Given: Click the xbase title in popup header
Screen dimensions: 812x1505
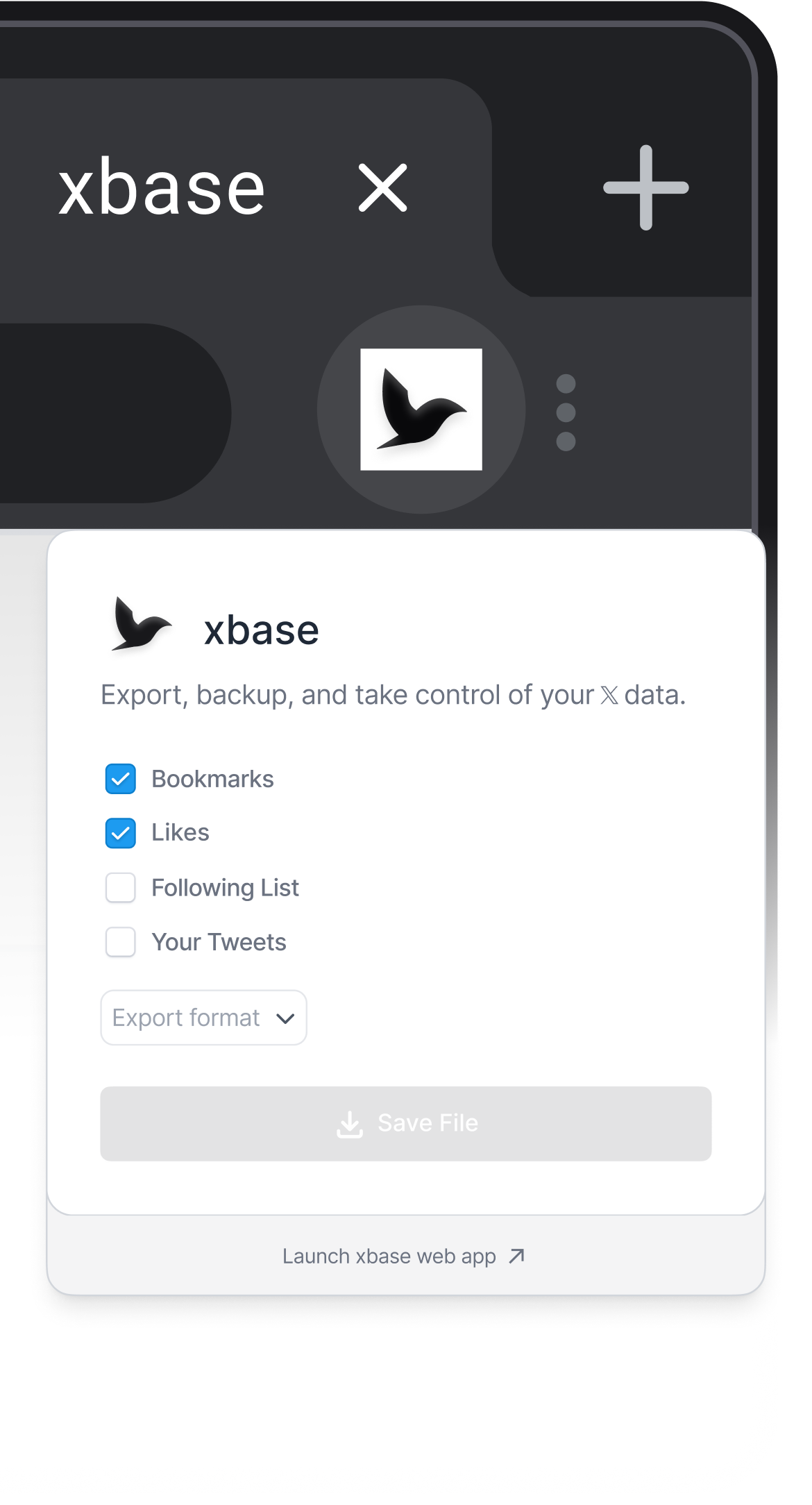Looking at the screenshot, I should pos(261,630).
